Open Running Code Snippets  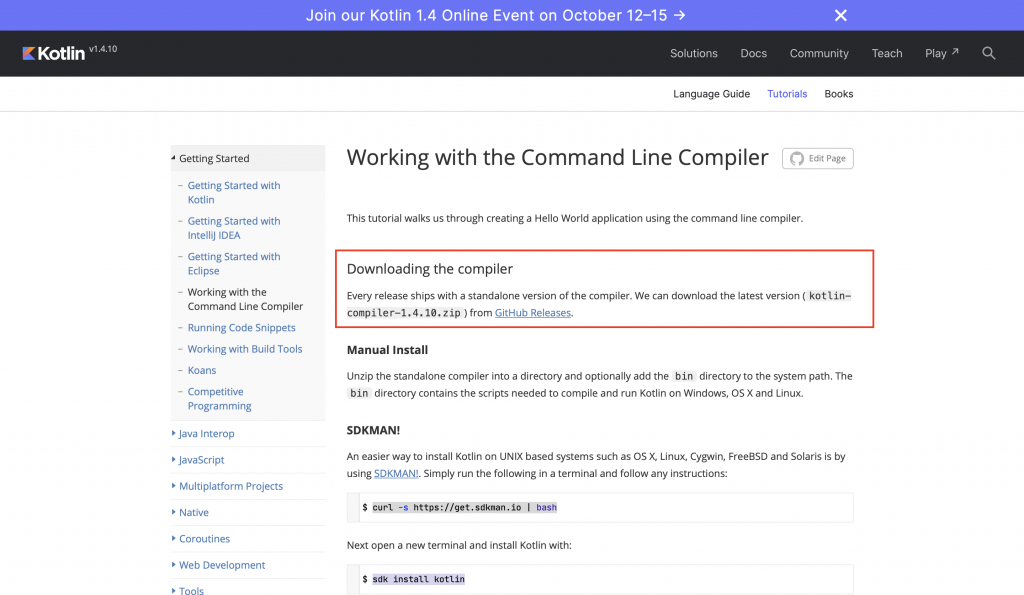(x=241, y=328)
